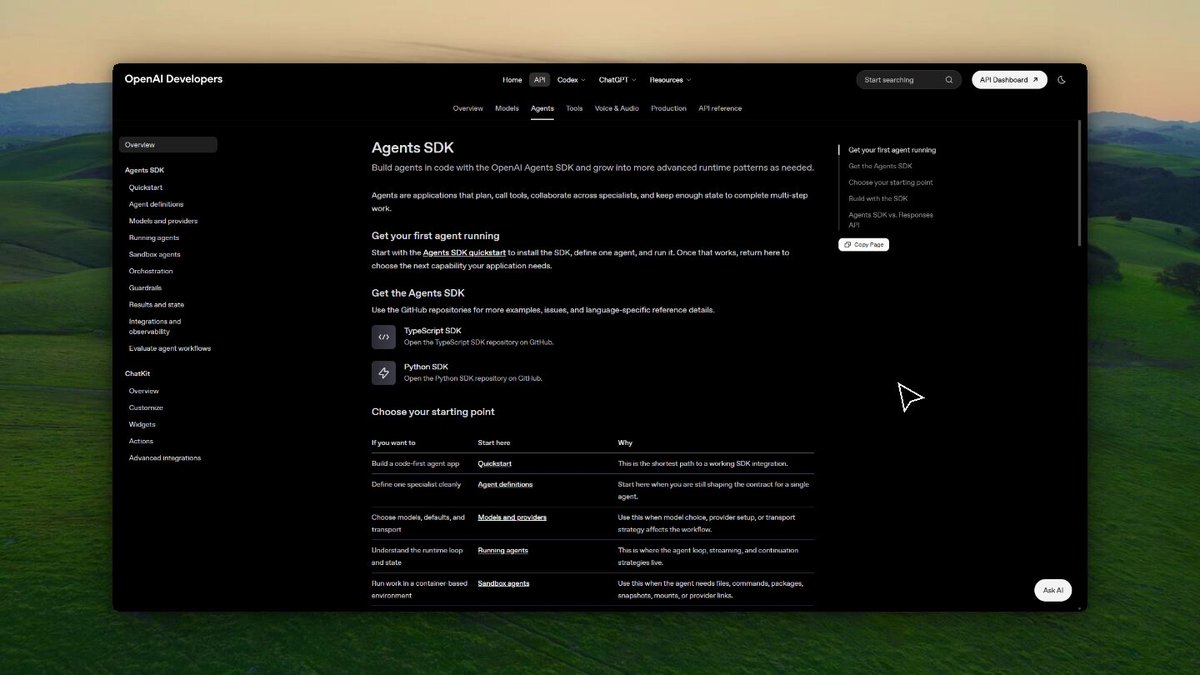The height and width of the screenshot is (675, 1200).
Task: Open the TypeScript SDK code icon card
Action: (x=384, y=337)
